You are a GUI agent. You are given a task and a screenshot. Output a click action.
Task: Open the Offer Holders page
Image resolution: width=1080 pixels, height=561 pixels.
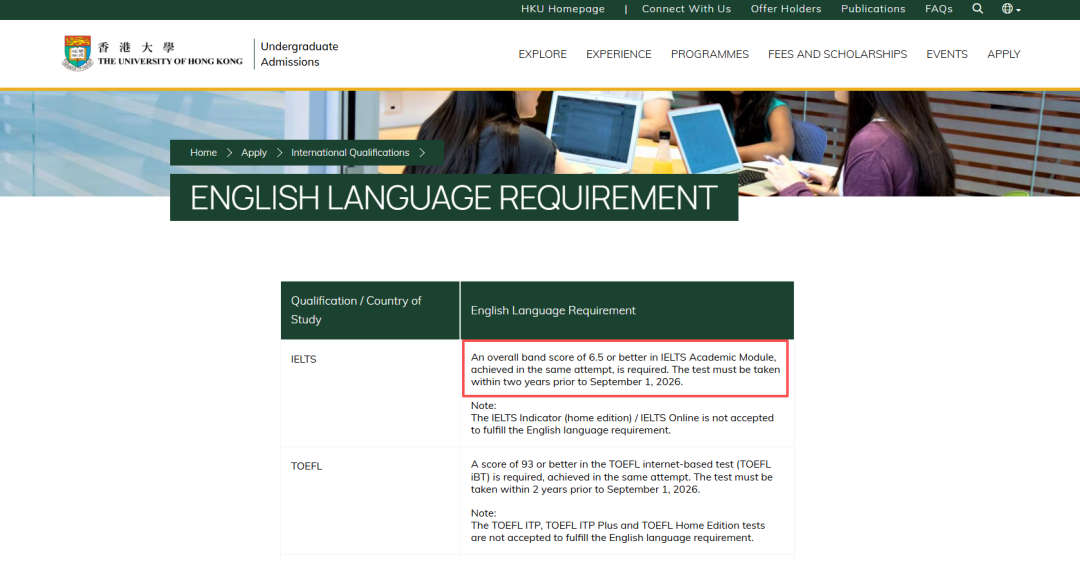(786, 9)
